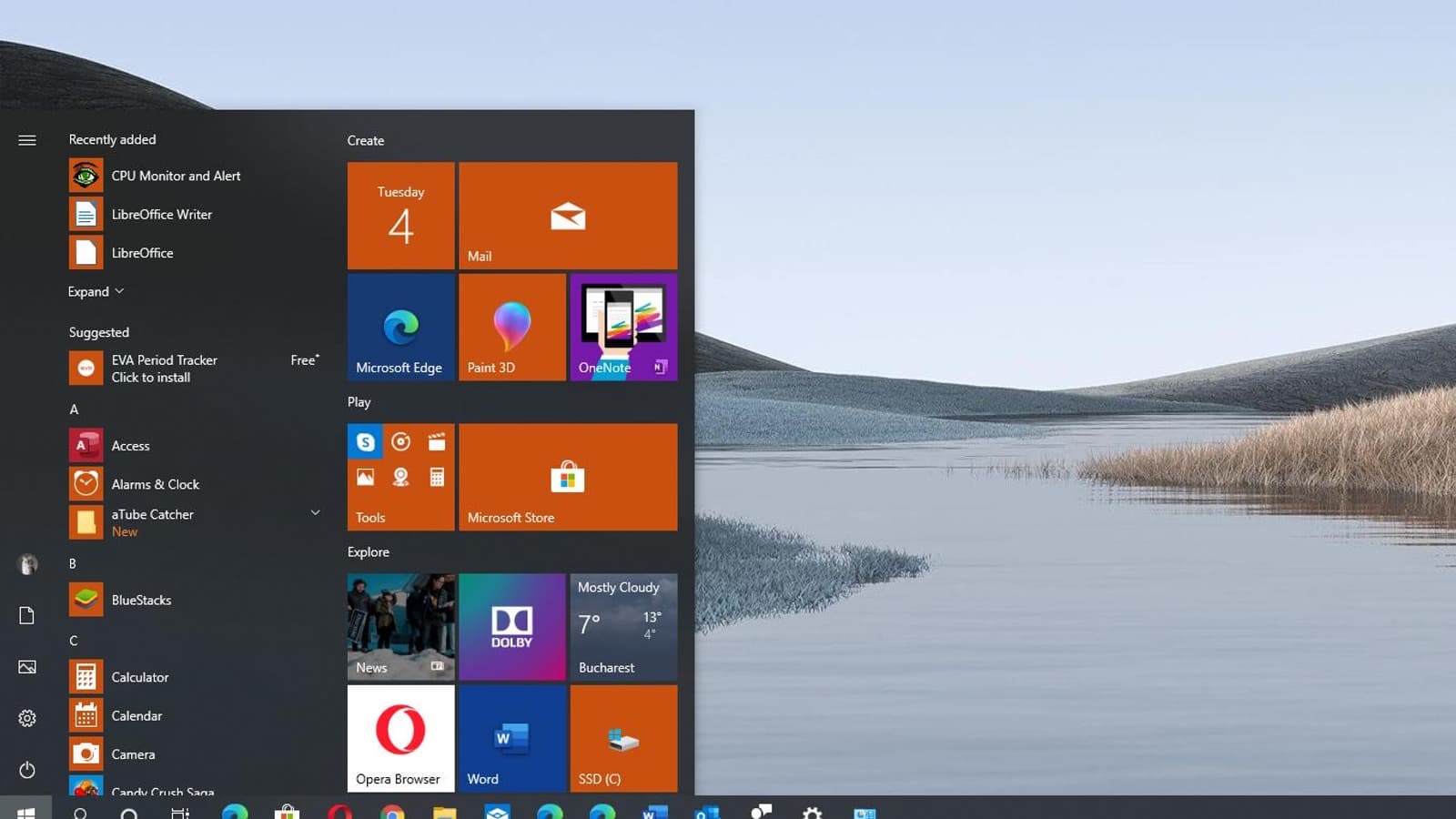Viewport: 1456px width, 819px height.
Task: Open the Paint 3D tile
Action: (x=512, y=327)
